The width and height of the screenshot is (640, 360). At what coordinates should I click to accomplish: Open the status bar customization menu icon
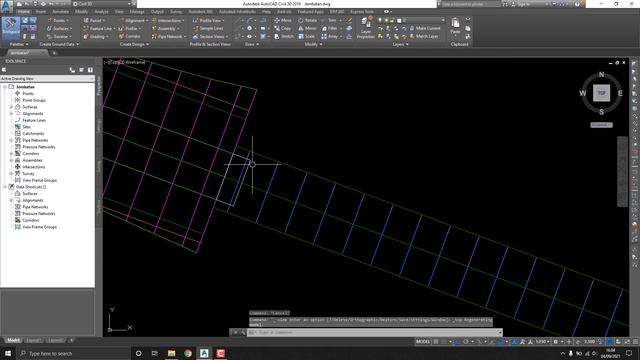tap(635, 342)
